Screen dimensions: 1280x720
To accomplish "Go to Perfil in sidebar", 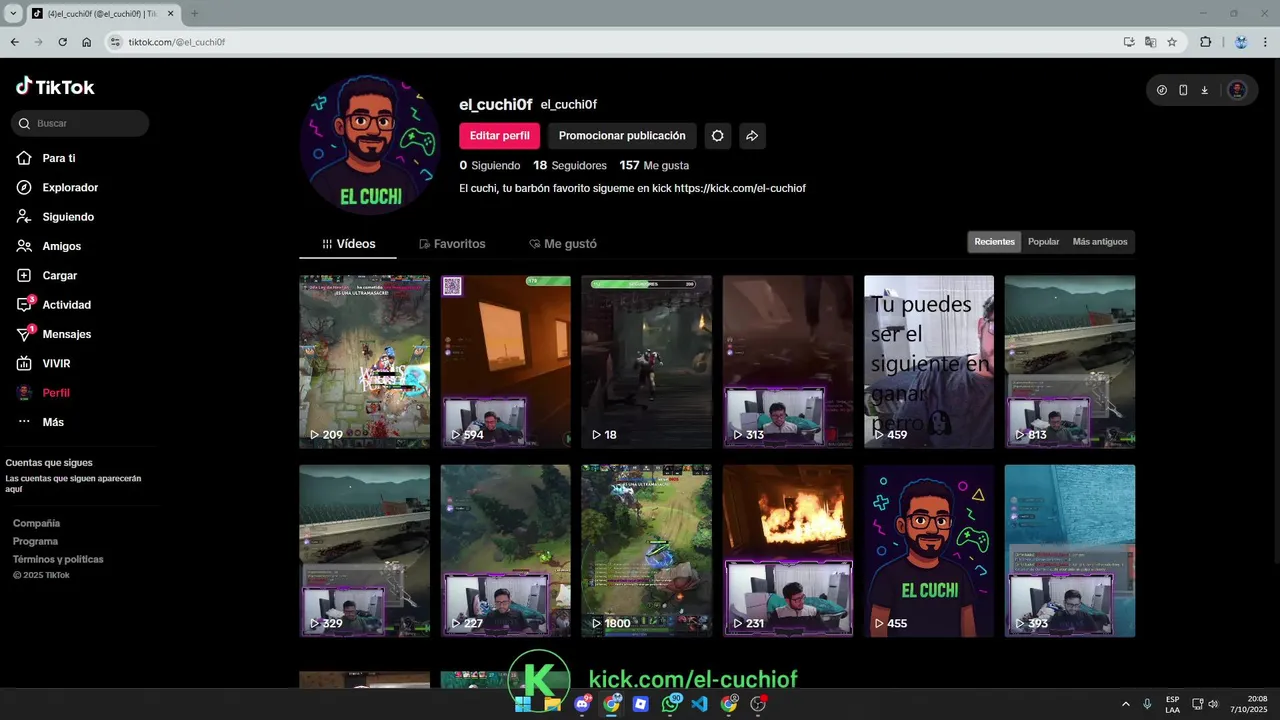I will coord(56,393).
